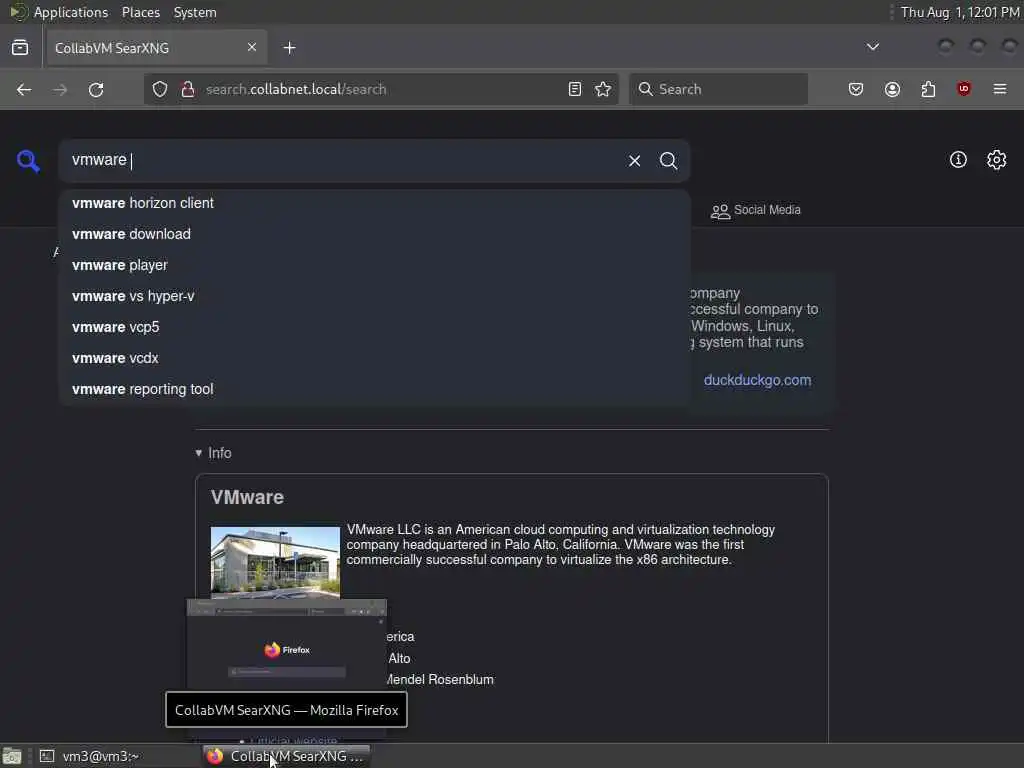1024x768 pixels.
Task: Choose suggestion vmware vcdx
Action: [375, 358]
